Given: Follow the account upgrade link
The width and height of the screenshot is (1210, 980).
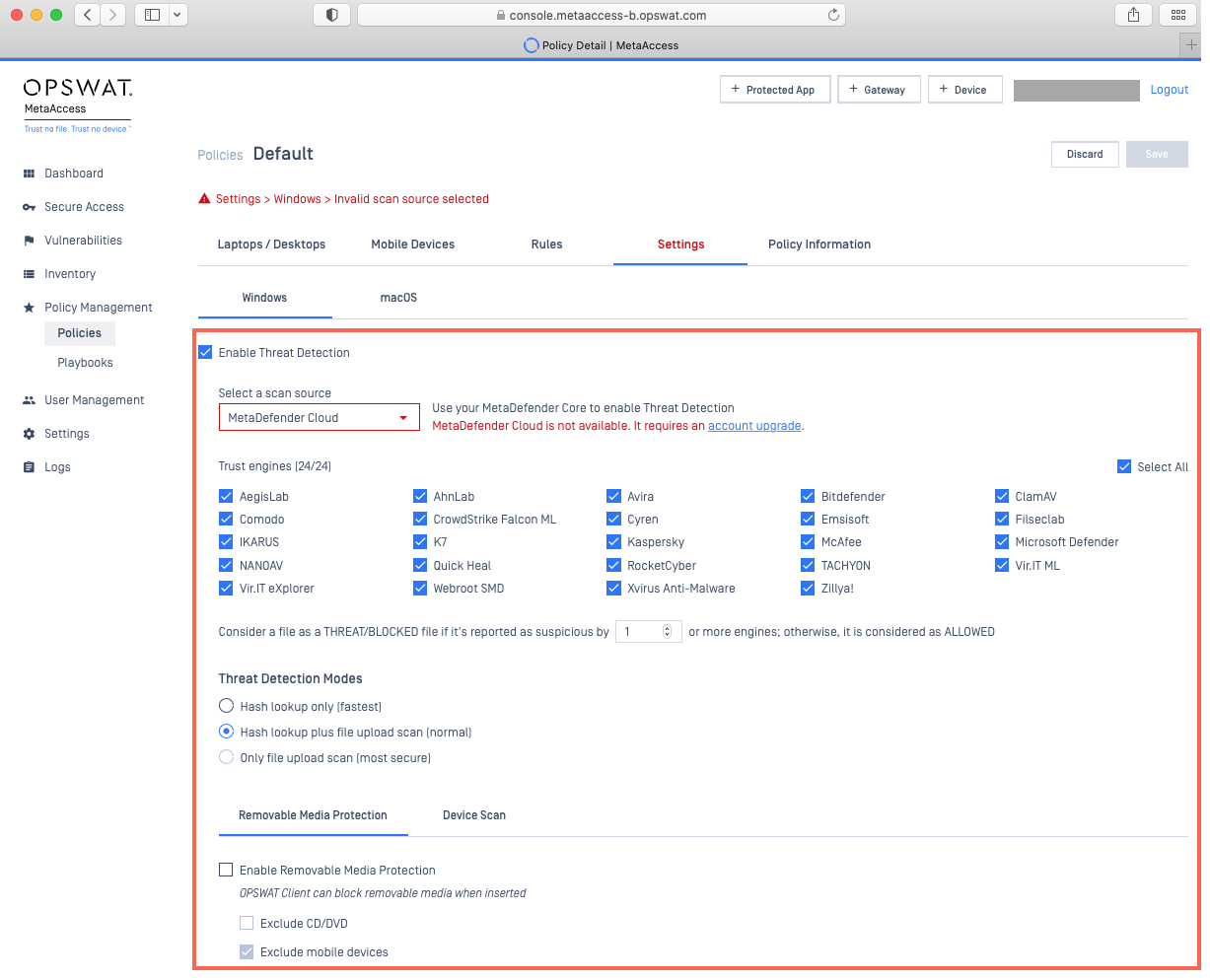Looking at the screenshot, I should point(754,426).
